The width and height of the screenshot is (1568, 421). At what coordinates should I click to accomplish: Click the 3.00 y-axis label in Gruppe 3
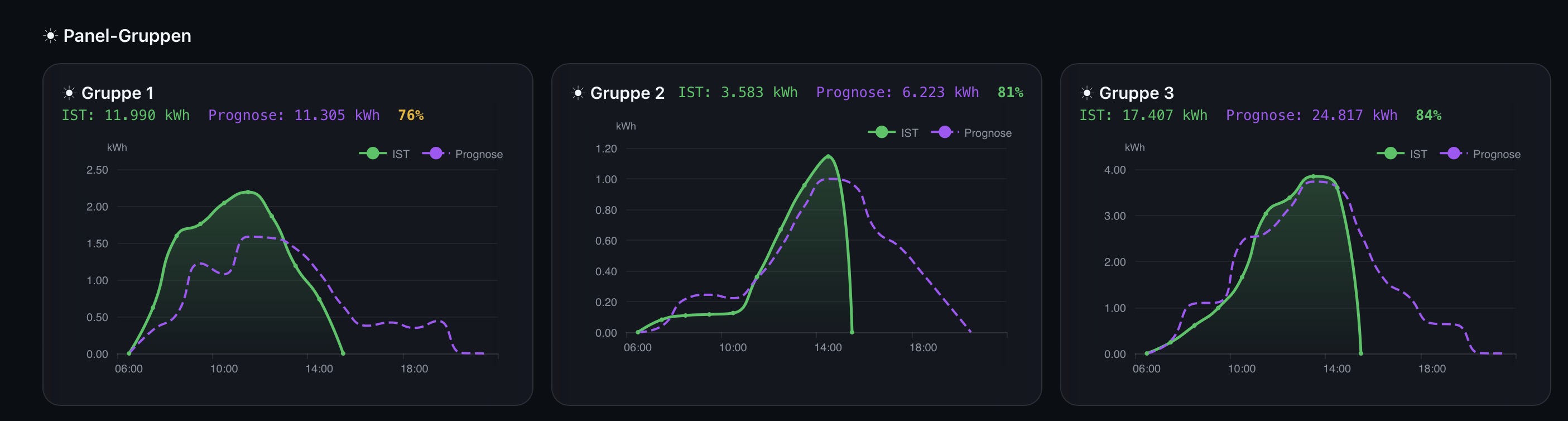[1115, 216]
